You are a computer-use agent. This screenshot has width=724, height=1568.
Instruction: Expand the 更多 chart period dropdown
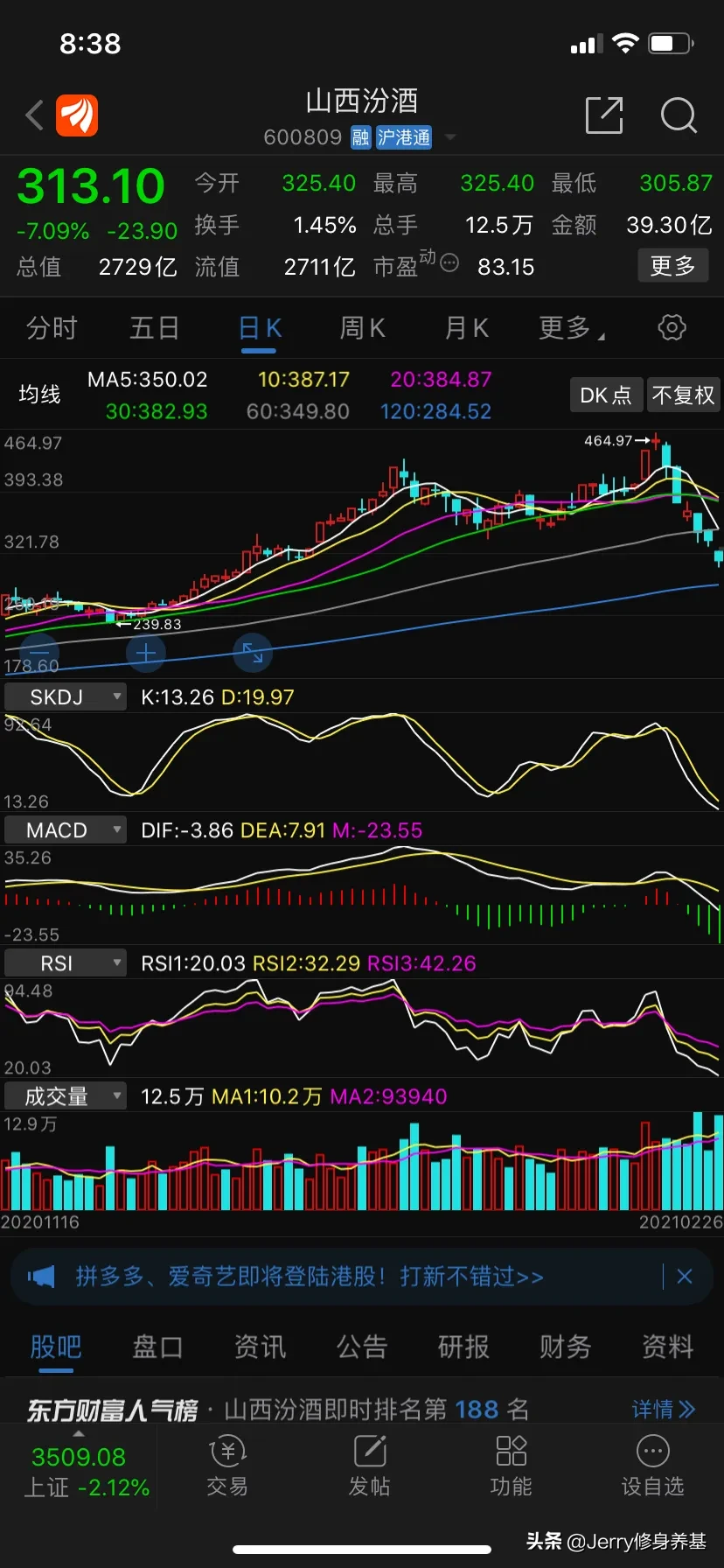coord(572,327)
